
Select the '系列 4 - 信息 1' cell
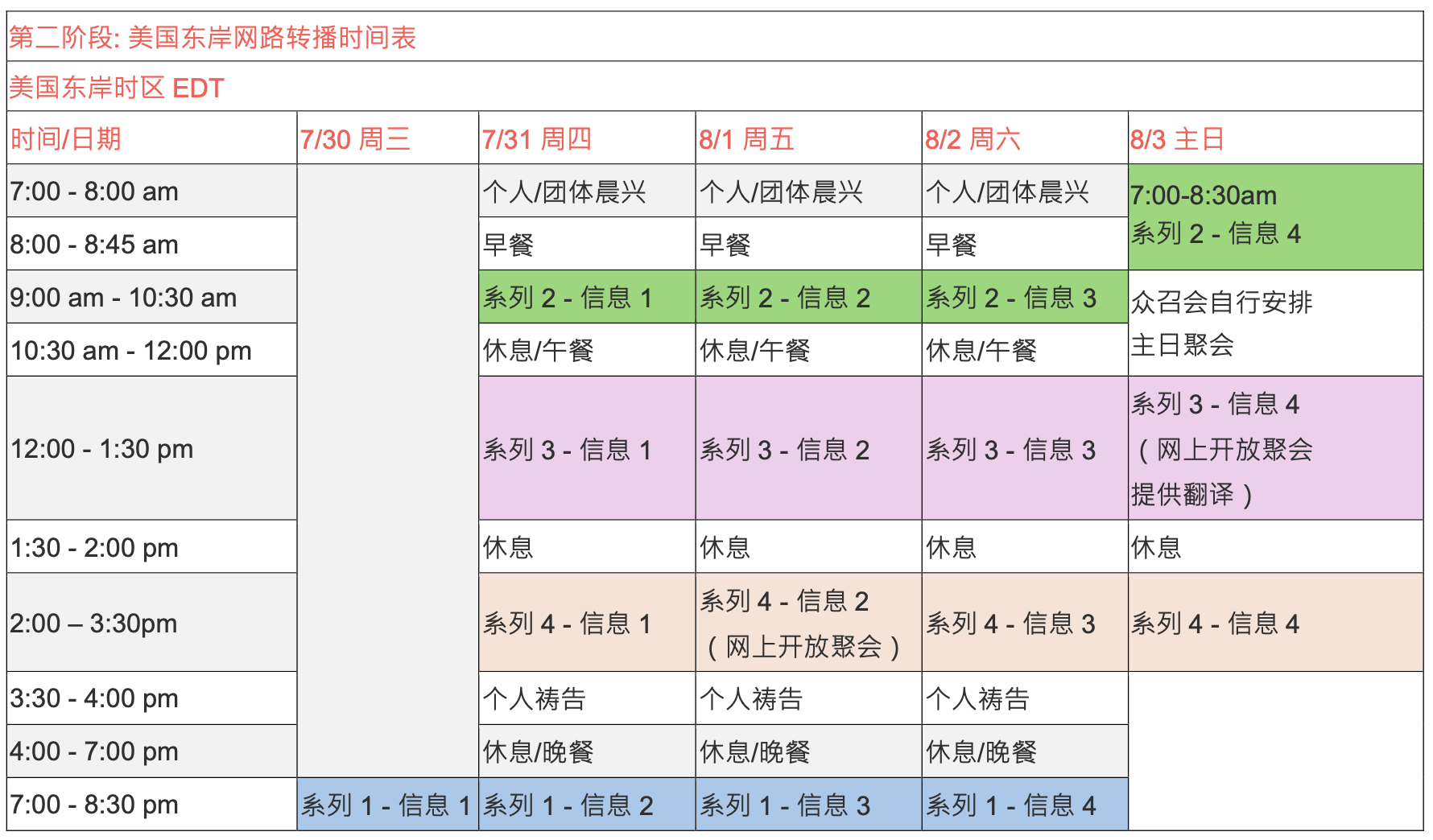pos(587,623)
